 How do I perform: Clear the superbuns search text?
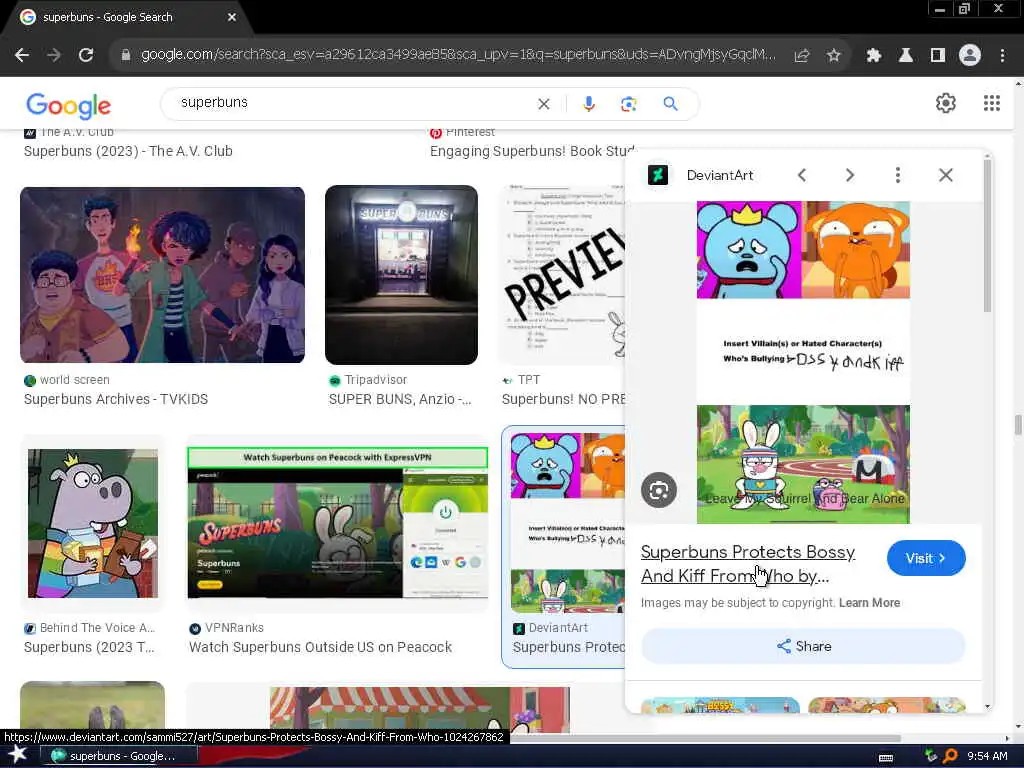[543, 104]
